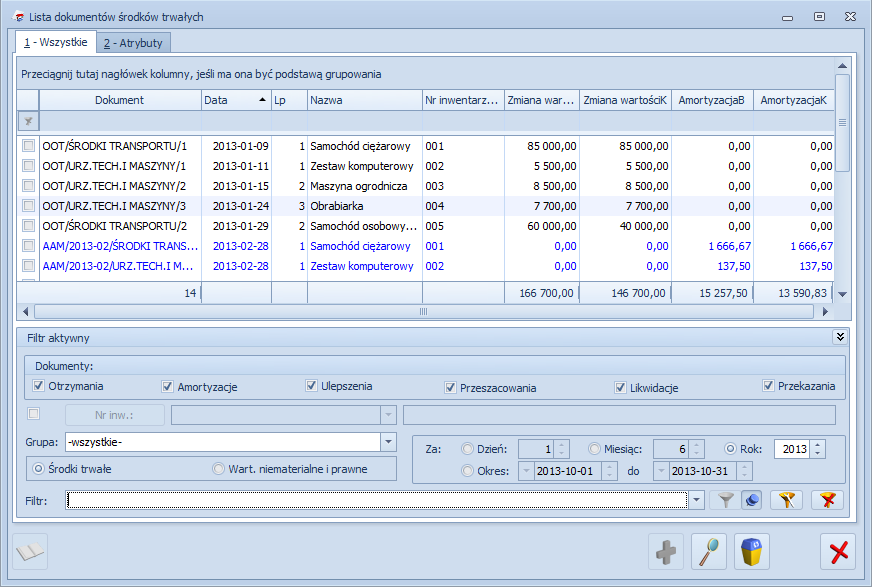
Task: Click into the Filtr text input field
Action: point(377,500)
